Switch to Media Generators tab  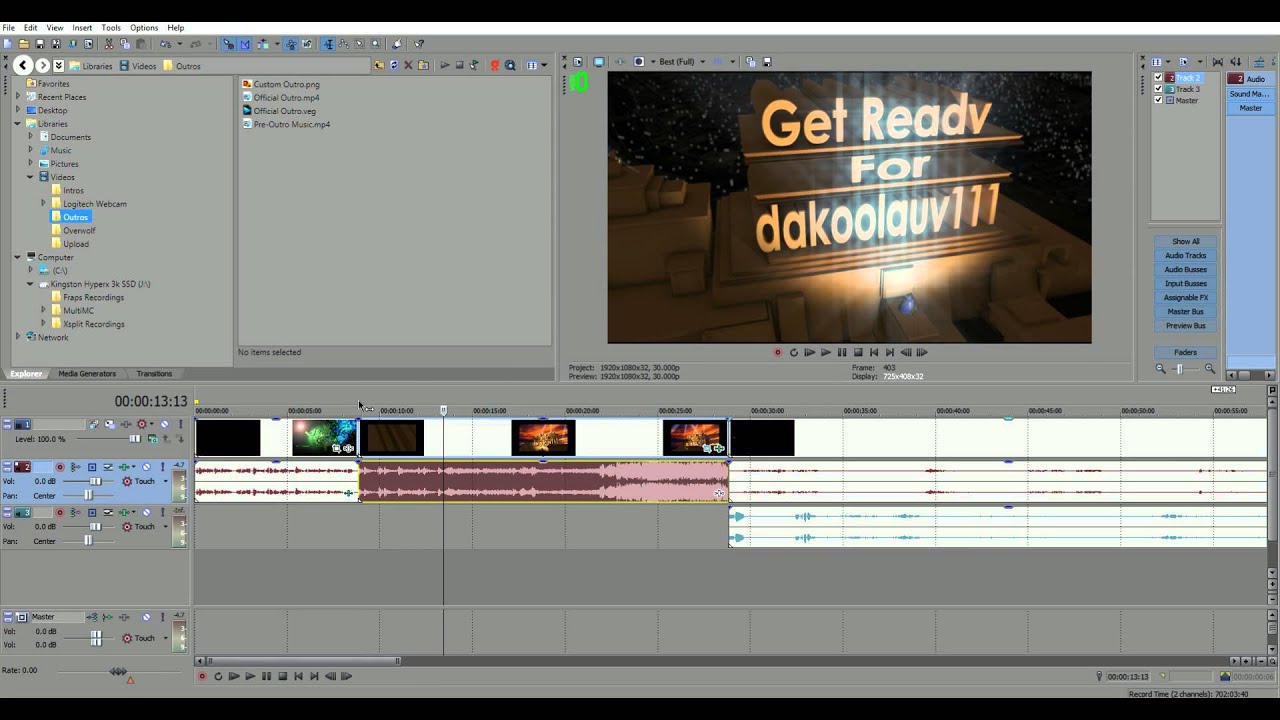coord(87,373)
